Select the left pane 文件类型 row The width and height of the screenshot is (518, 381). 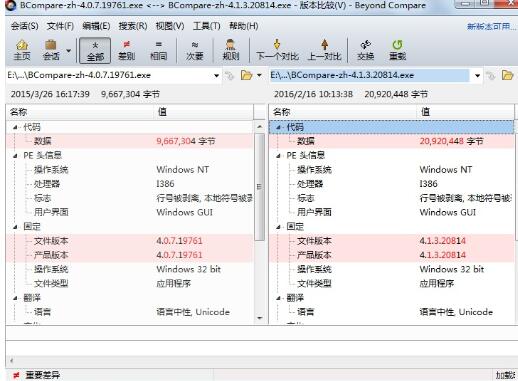pos(130,283)
